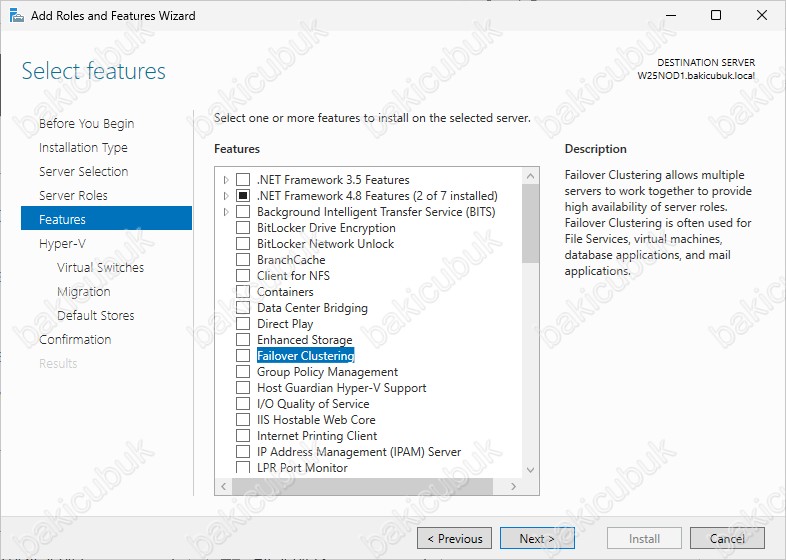This screenshot has height=560, width=786.
Task: Check the Group Policy Management checkbox
Action: point(243,371)
